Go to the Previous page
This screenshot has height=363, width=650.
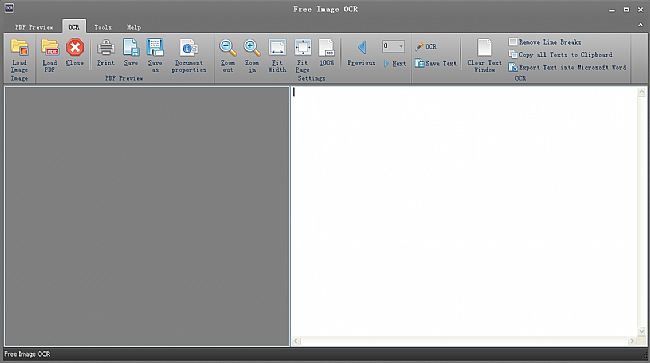point(361,53)
